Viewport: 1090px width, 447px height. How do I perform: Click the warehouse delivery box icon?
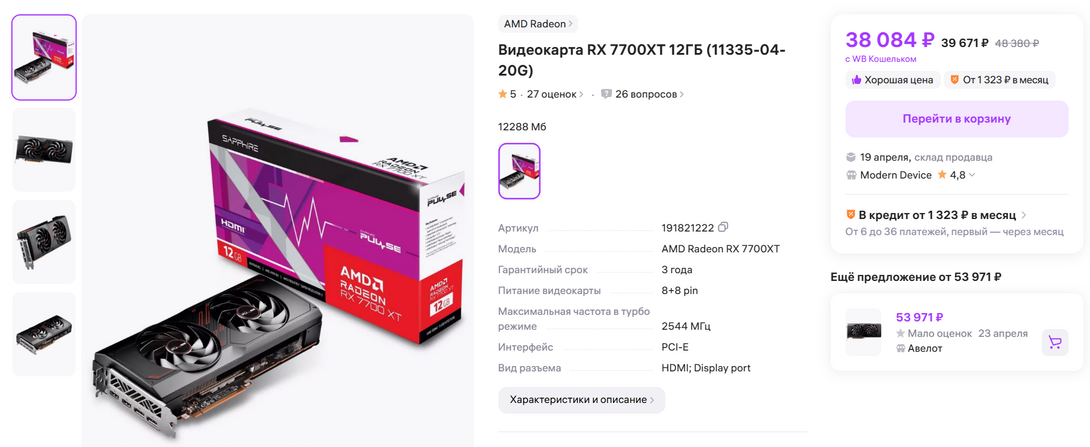(851, 157)
